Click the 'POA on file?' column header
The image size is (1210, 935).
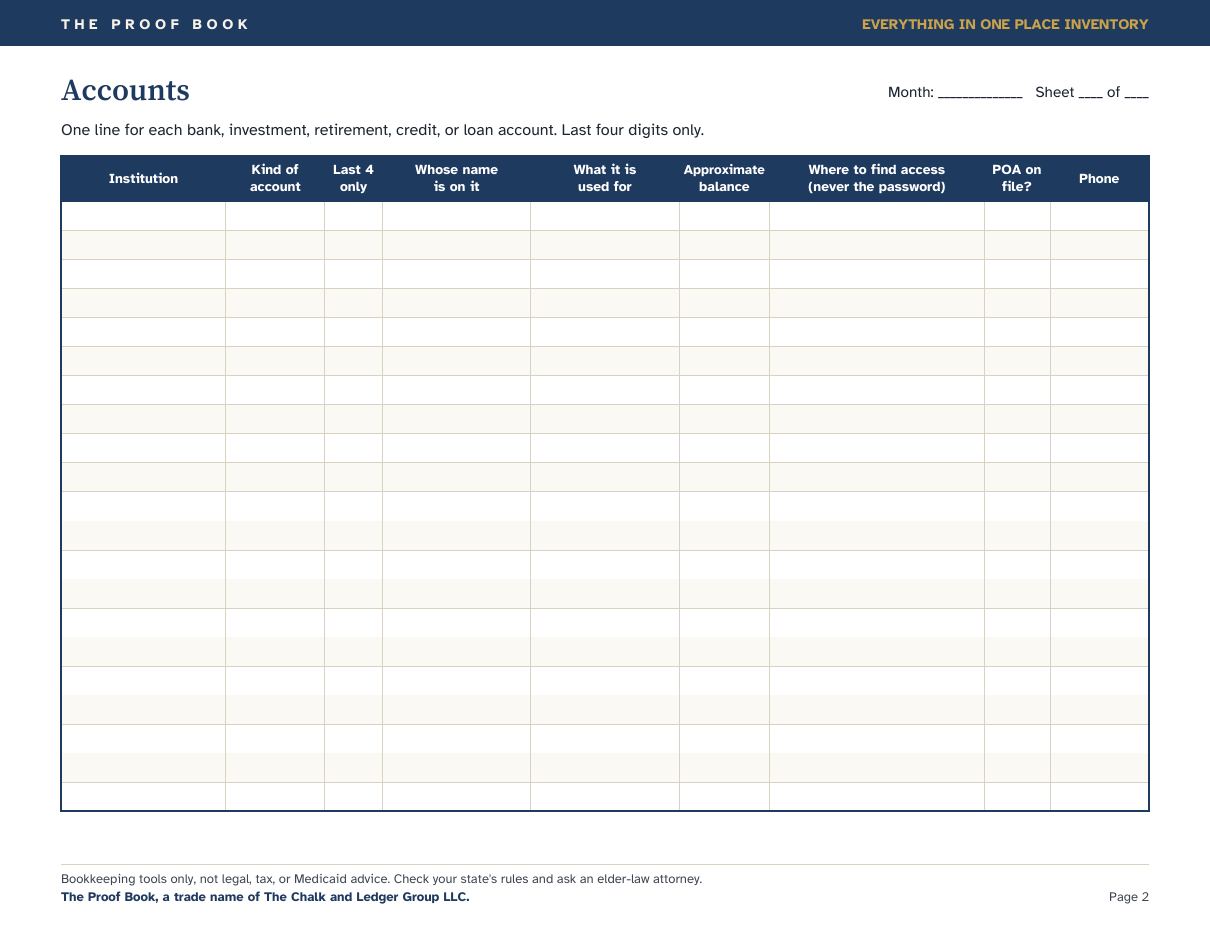1017,179
